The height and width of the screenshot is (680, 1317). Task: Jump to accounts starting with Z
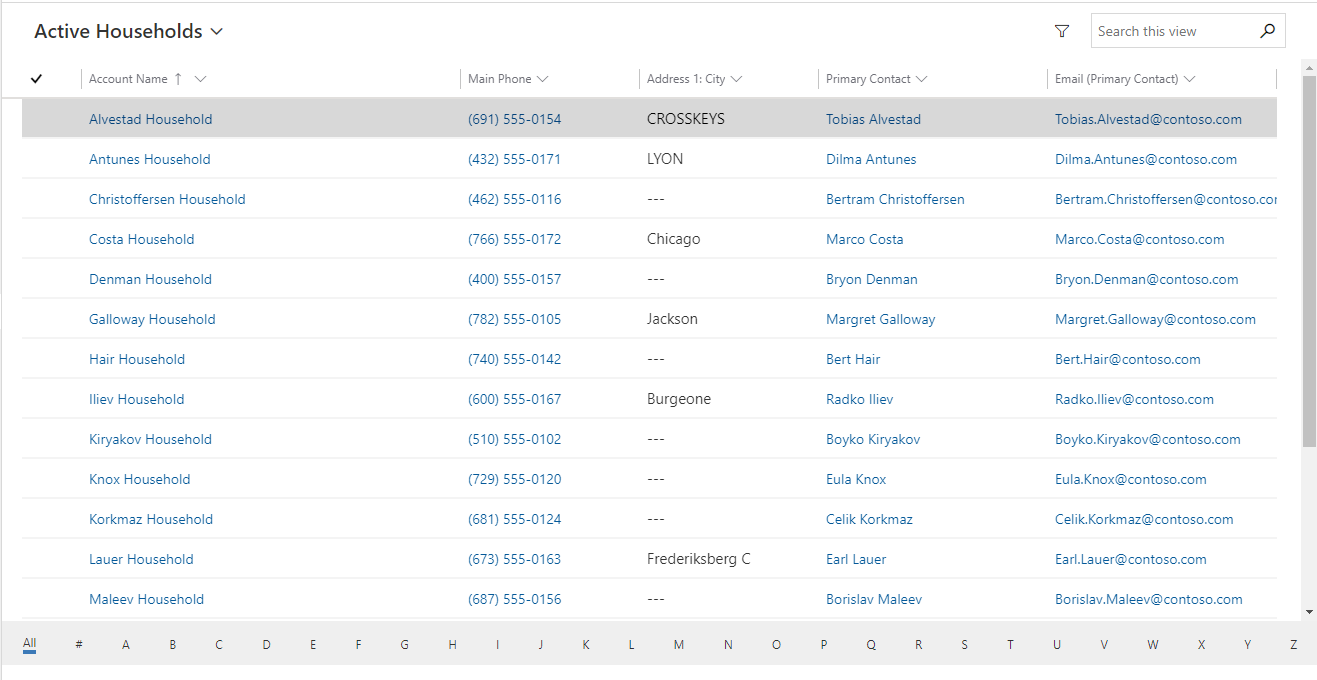click(1293, 645)
